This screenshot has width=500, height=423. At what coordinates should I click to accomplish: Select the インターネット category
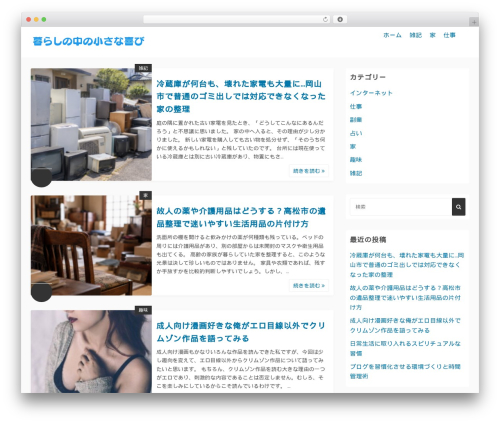(371, 93)
